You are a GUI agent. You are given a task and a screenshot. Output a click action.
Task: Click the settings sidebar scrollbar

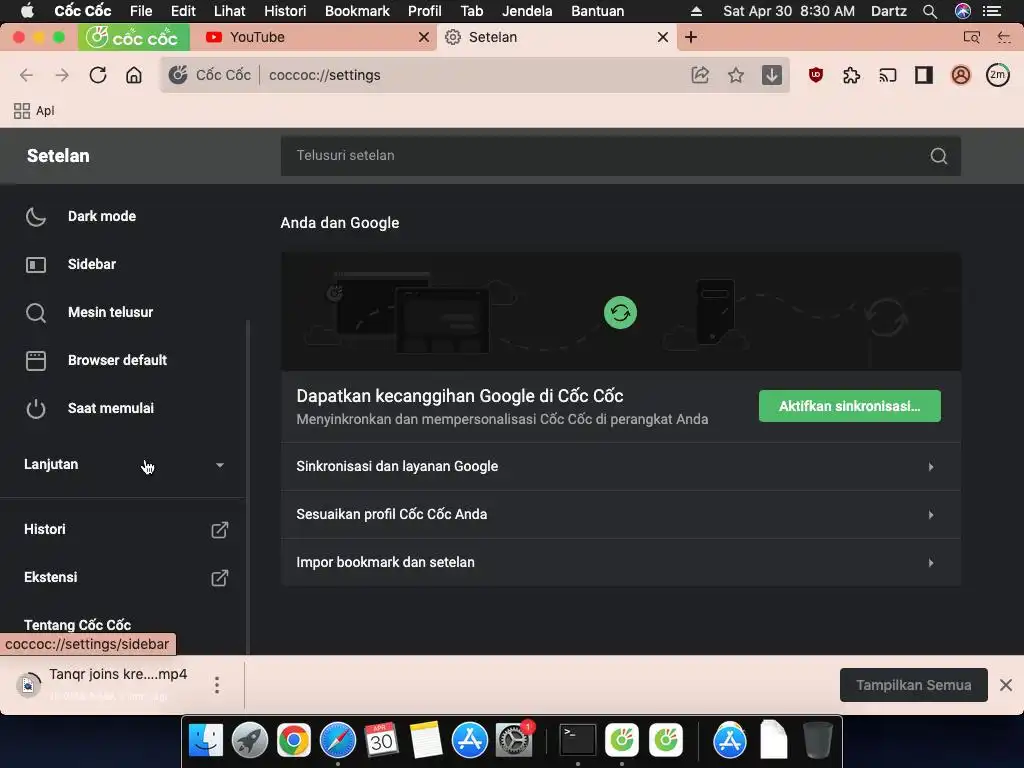pyautogui.click(x=248, y=487)
